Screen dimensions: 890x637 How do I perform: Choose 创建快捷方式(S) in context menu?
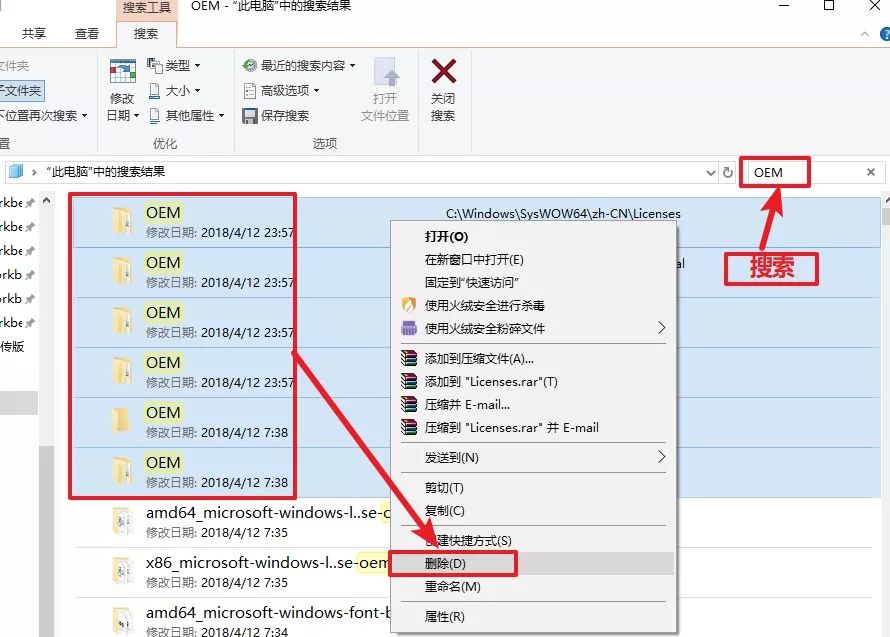(534, 540)
